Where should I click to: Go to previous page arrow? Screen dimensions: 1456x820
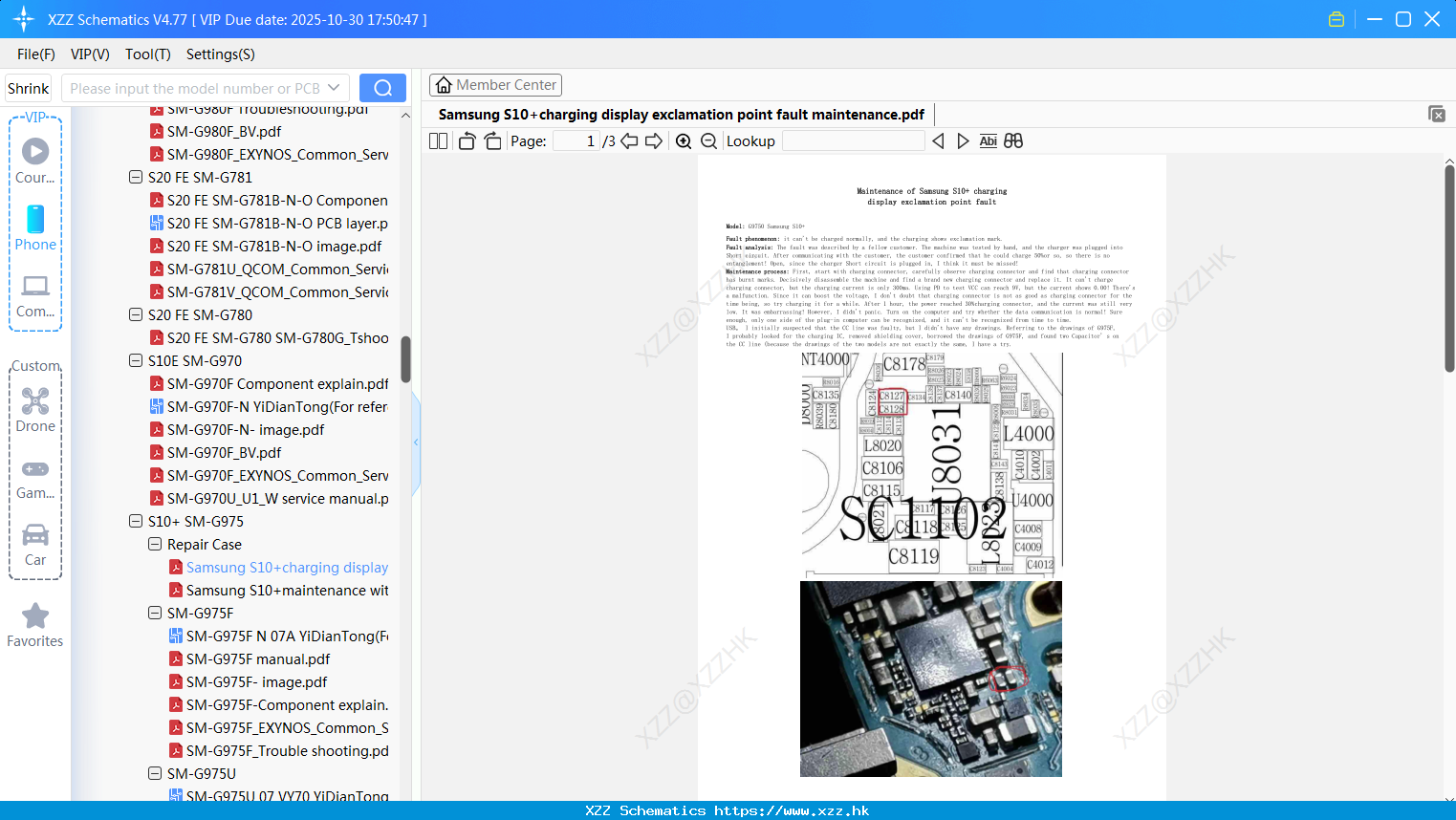629,140
